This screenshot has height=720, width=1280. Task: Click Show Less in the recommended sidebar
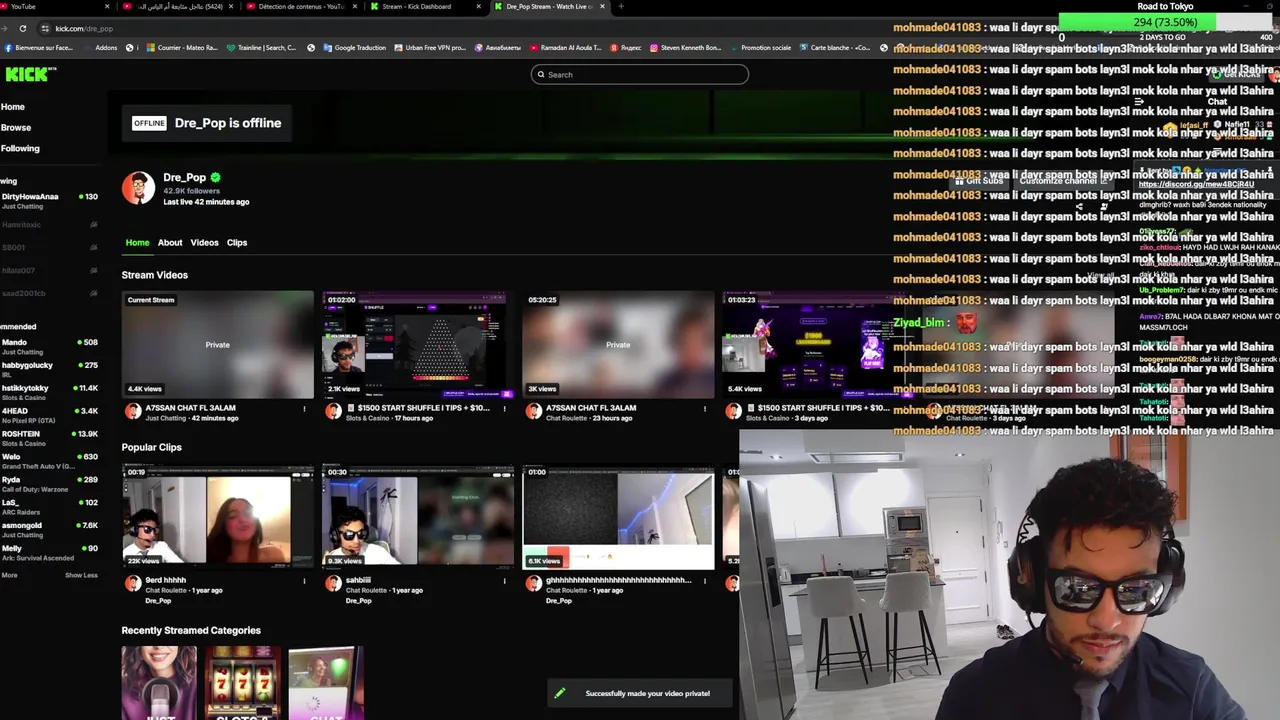coord(81,575)
